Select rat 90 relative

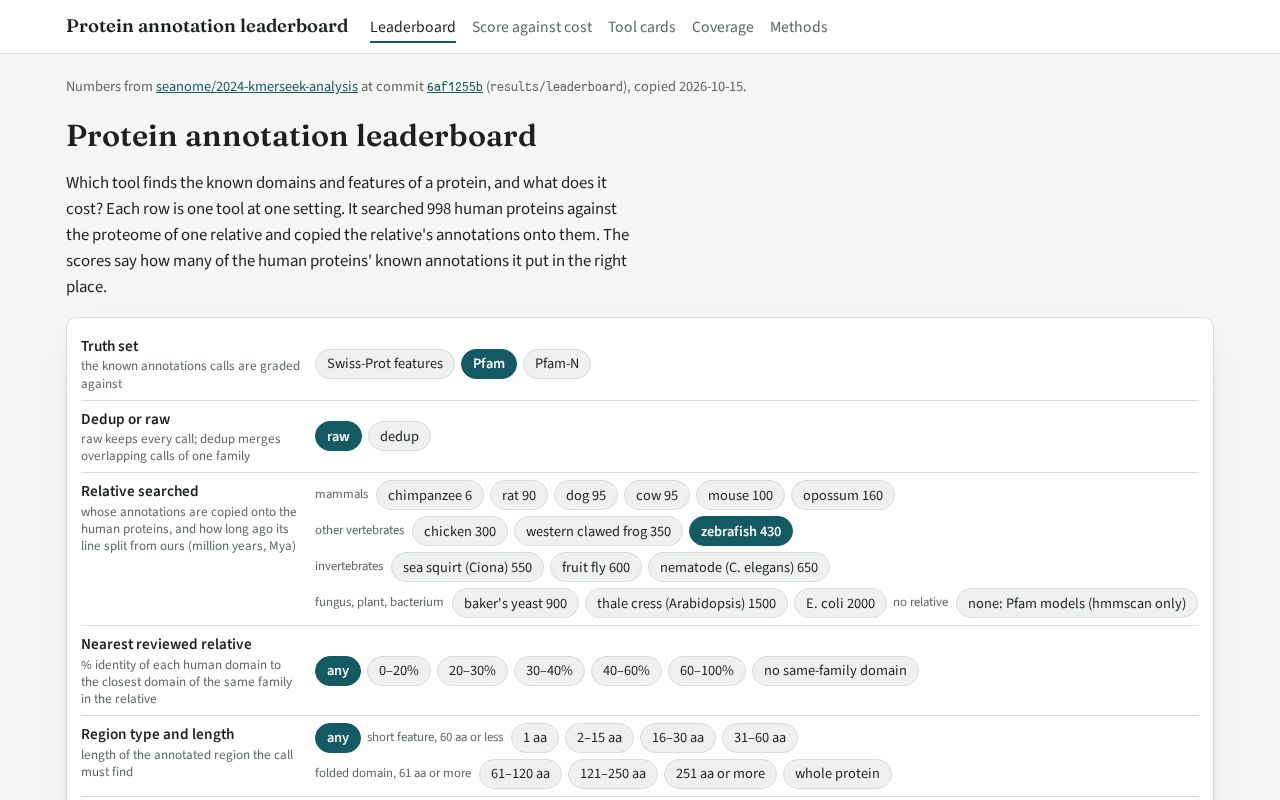coord(519,495)
